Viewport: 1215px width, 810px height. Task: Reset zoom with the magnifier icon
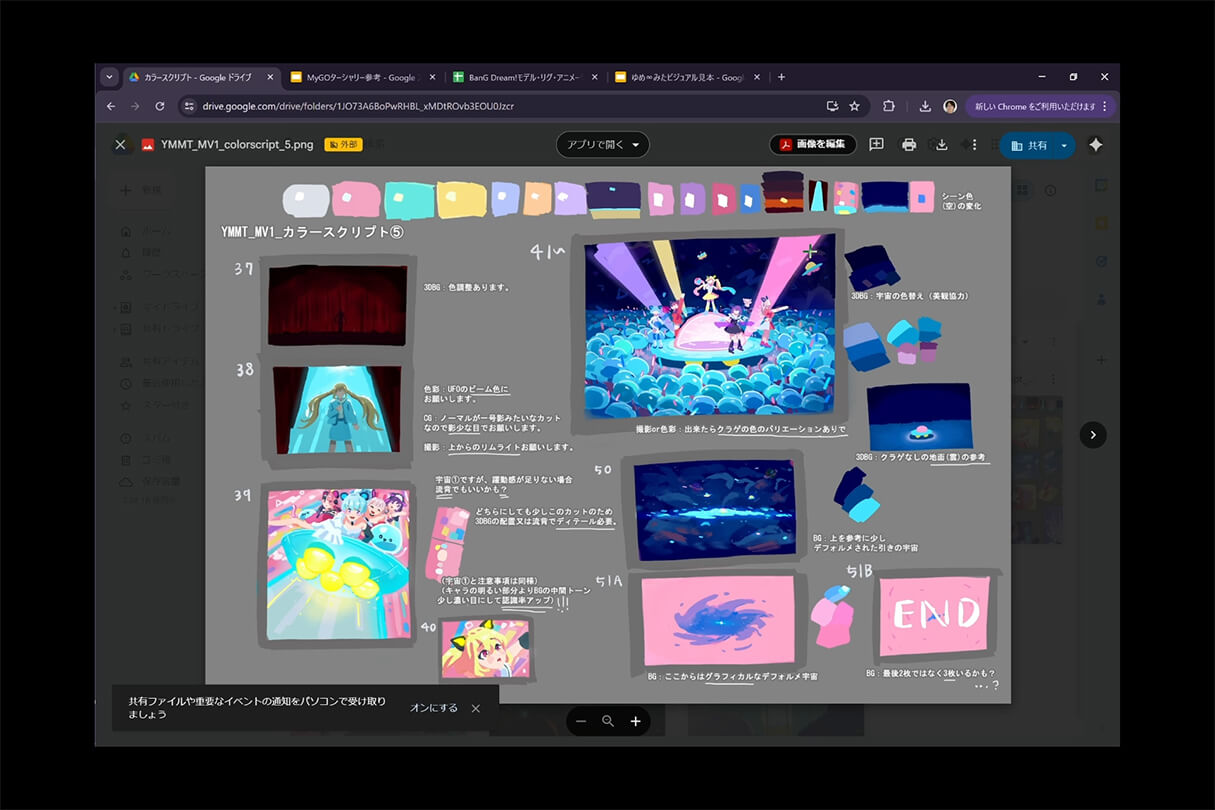click(x=608, y=721)
